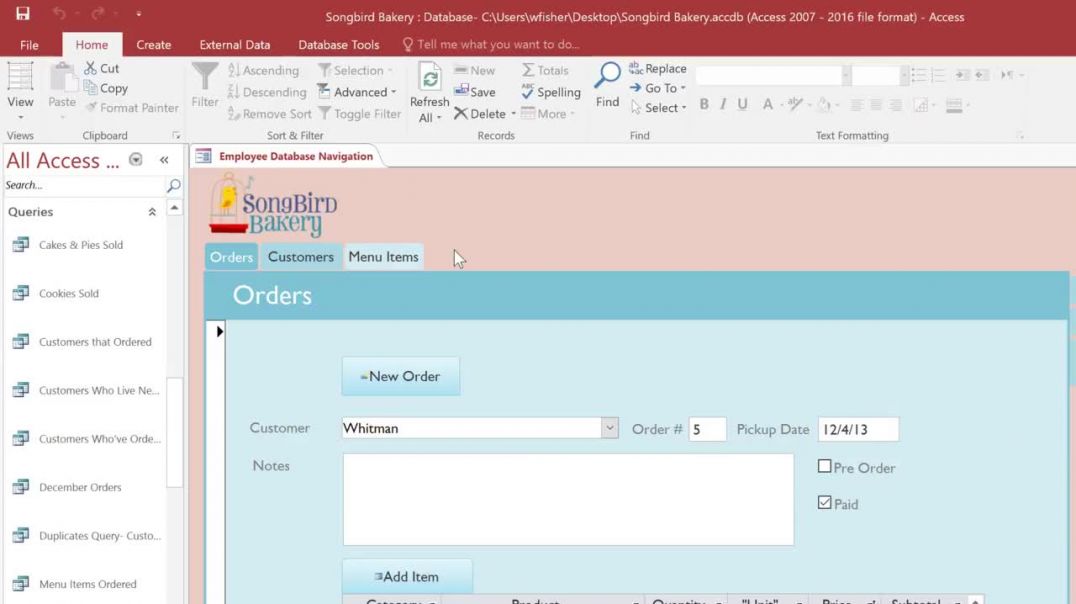Switch to the Menu Items form tab
Image resolution: width=1076 pixels, height=604 pixels.
pyautogui.click(x=384, y=257)
